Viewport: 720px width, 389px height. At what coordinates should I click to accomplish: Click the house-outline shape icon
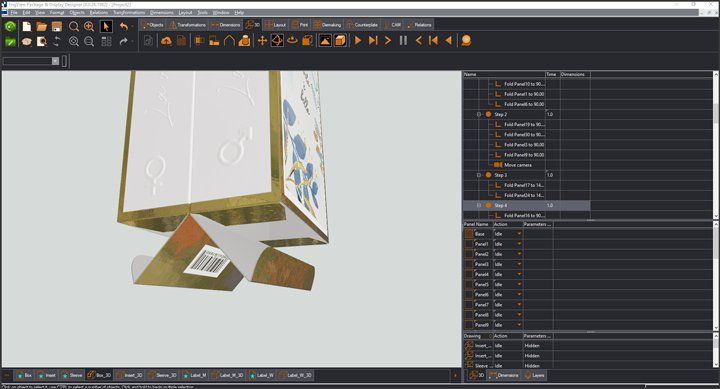pyautogui.click(x=229, y=41)
